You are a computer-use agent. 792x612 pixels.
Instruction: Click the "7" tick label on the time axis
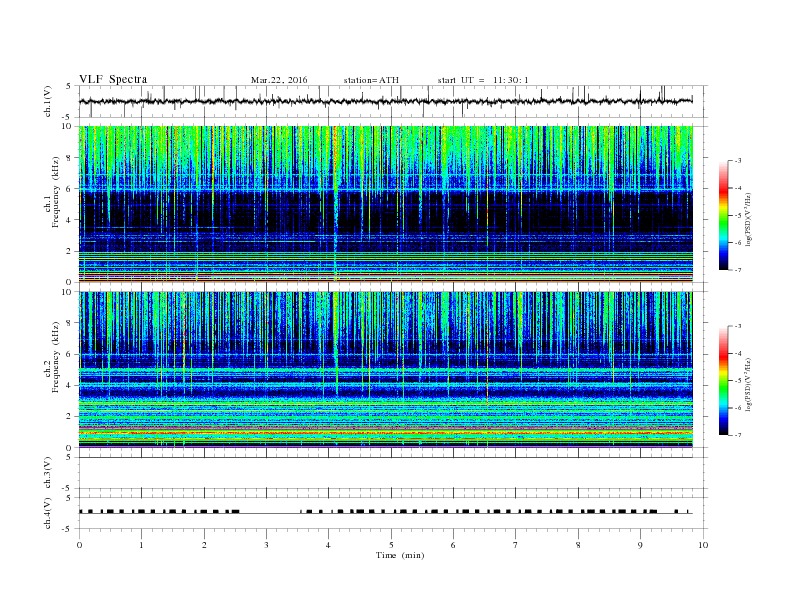click(516, 545)
